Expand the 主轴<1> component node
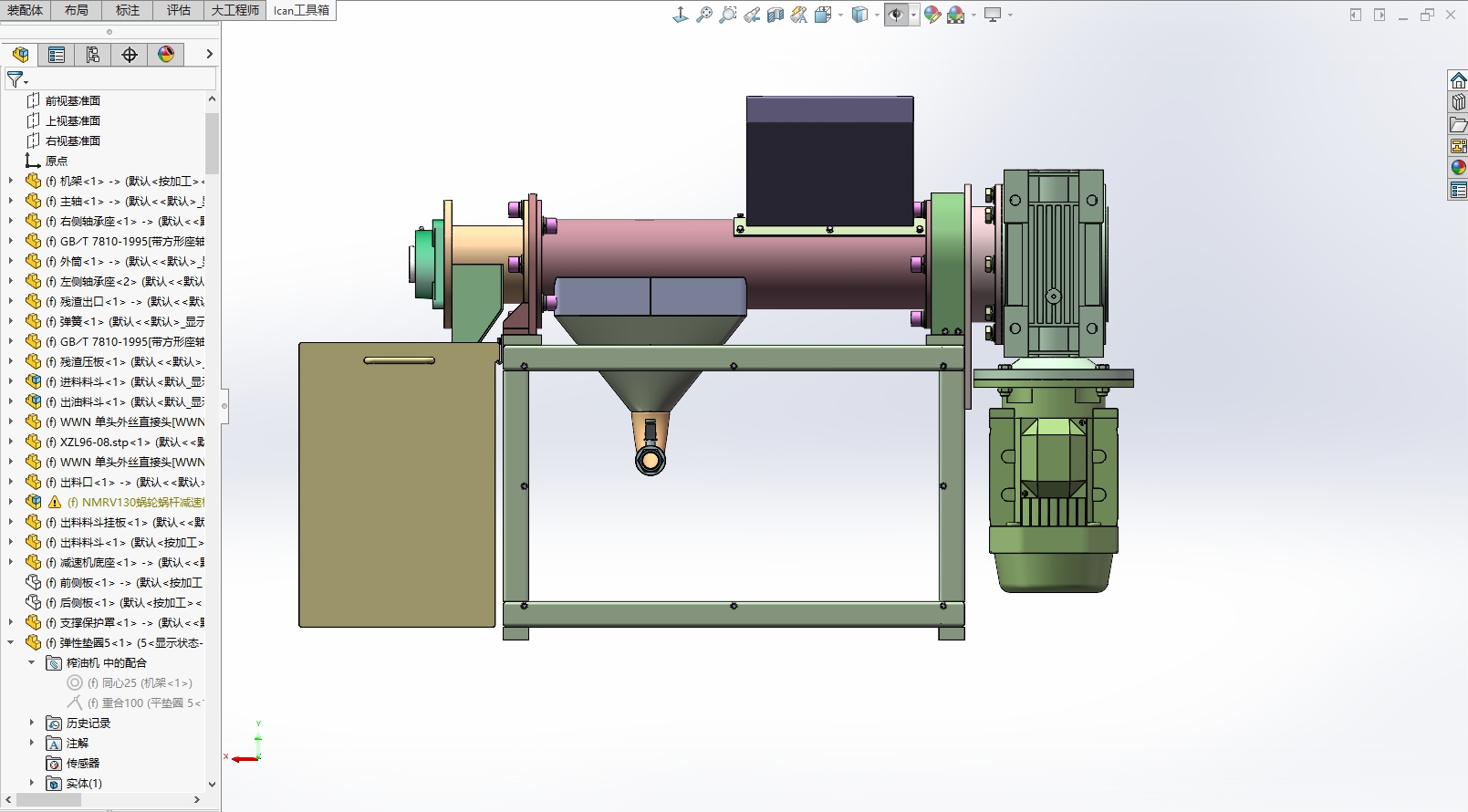Screen dimensions: 1468x812 (x=11, y=201)
